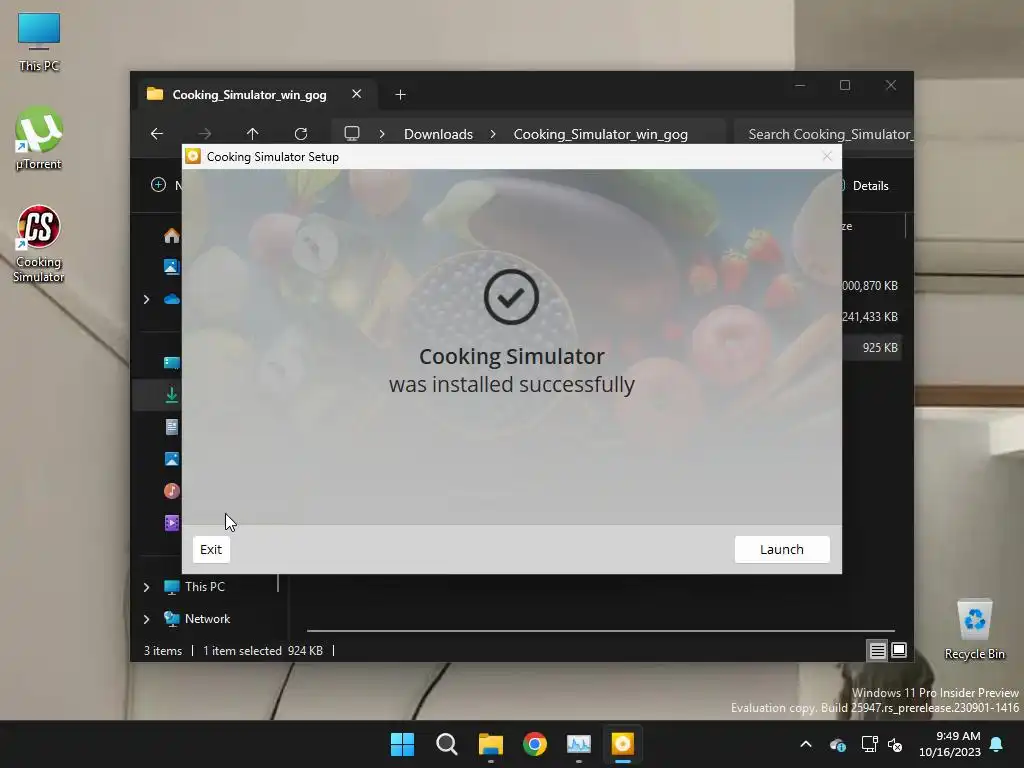Open the notifications bell

tap(997, 744)
